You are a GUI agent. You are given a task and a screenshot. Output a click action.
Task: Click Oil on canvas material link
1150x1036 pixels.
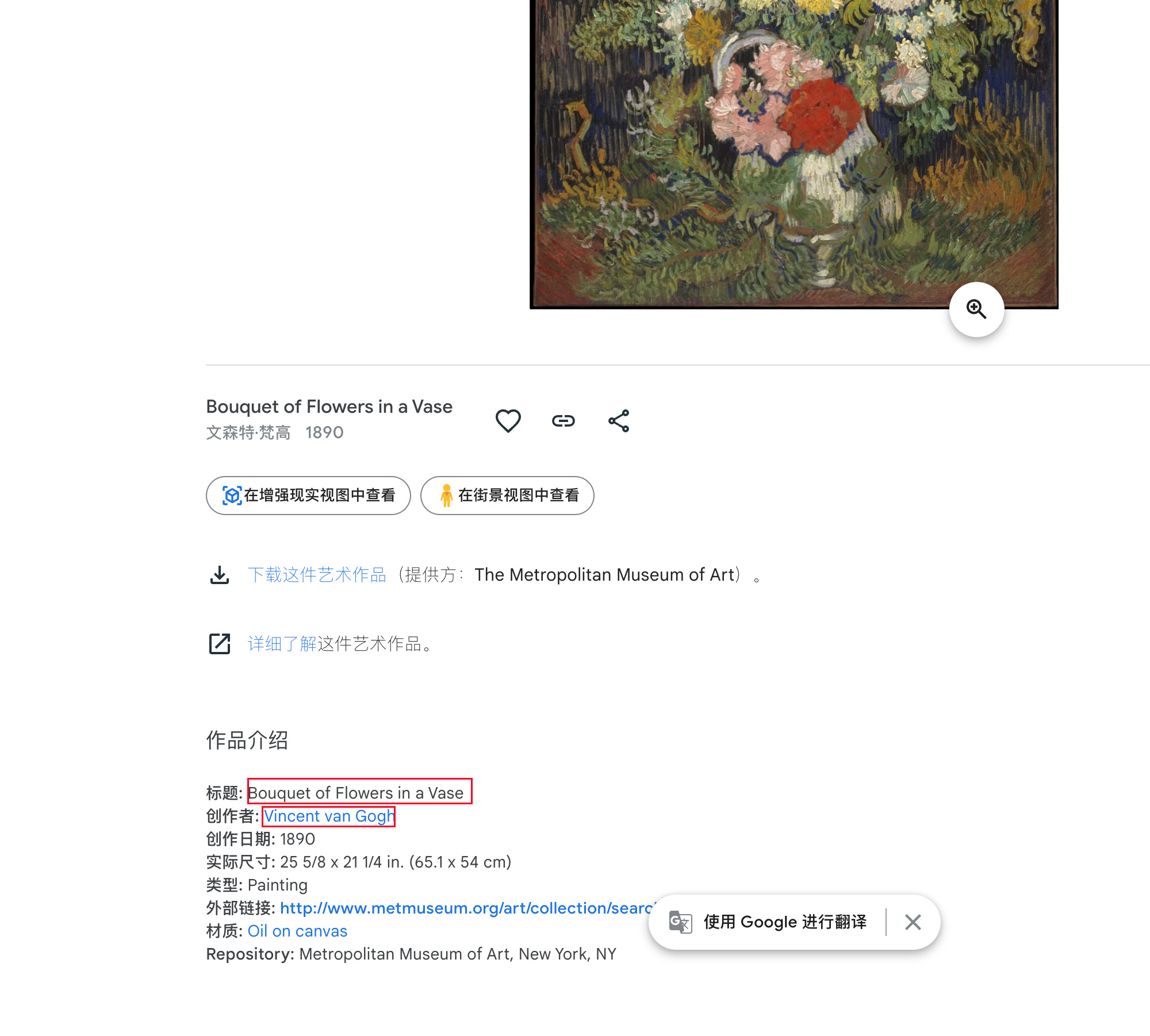click(x=297, y=931)
